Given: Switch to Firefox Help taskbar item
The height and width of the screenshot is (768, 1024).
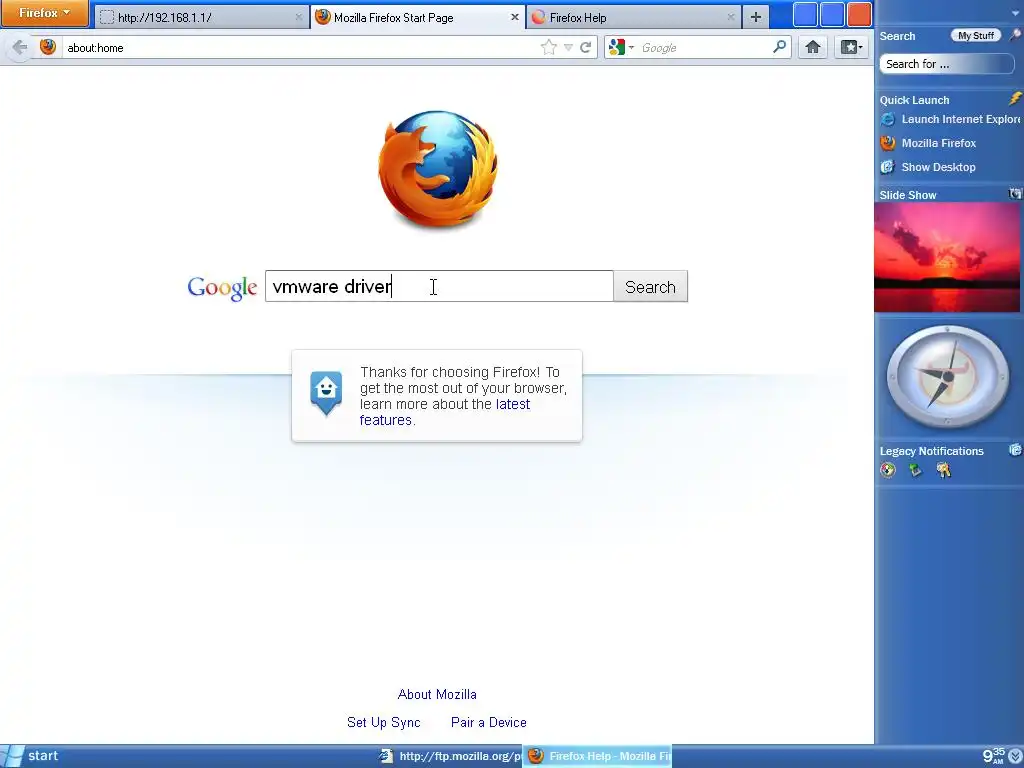Looking at the screenshot, I should pos(598,756).
